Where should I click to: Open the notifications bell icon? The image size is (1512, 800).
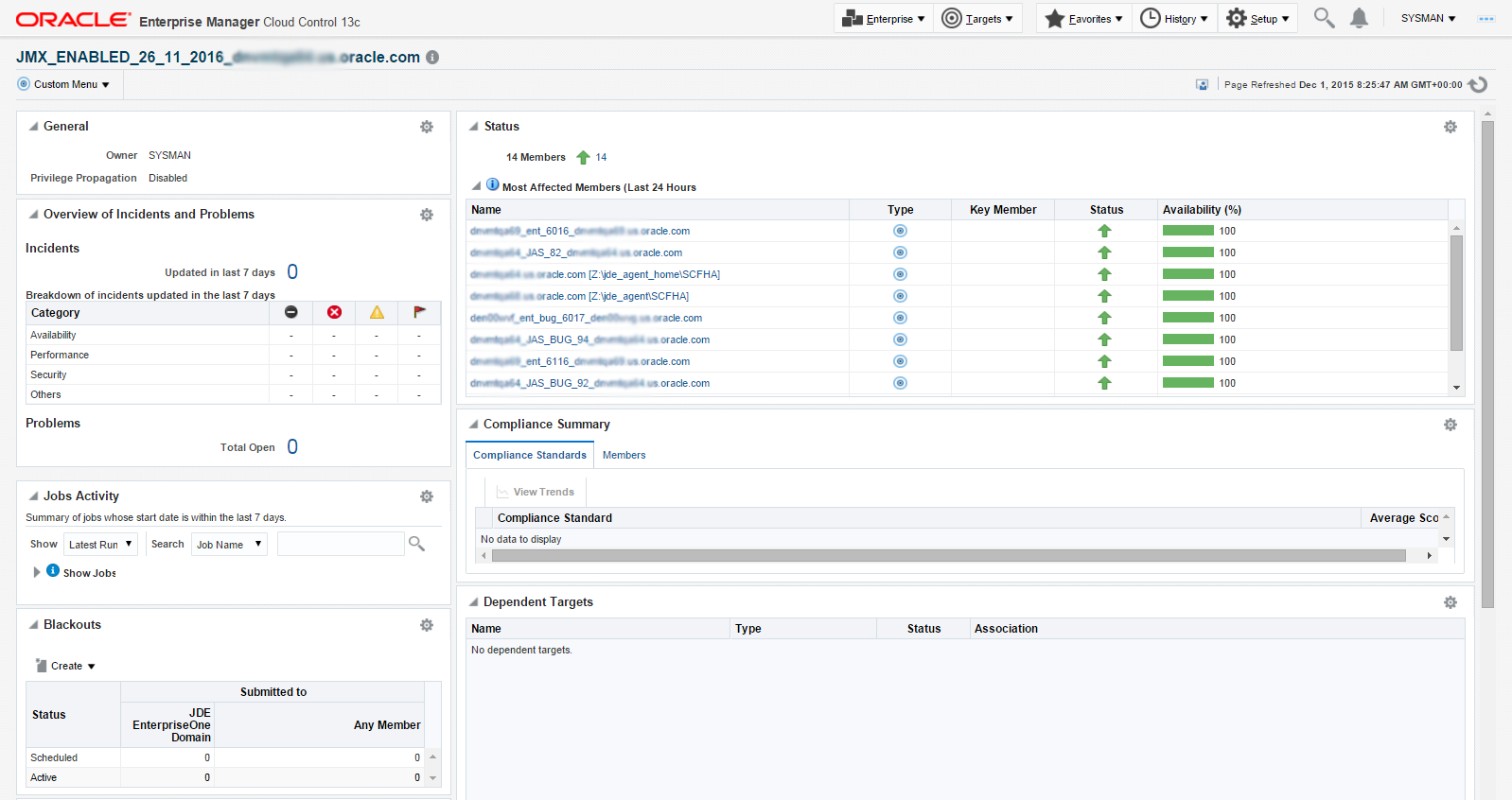pos(1359,18)
